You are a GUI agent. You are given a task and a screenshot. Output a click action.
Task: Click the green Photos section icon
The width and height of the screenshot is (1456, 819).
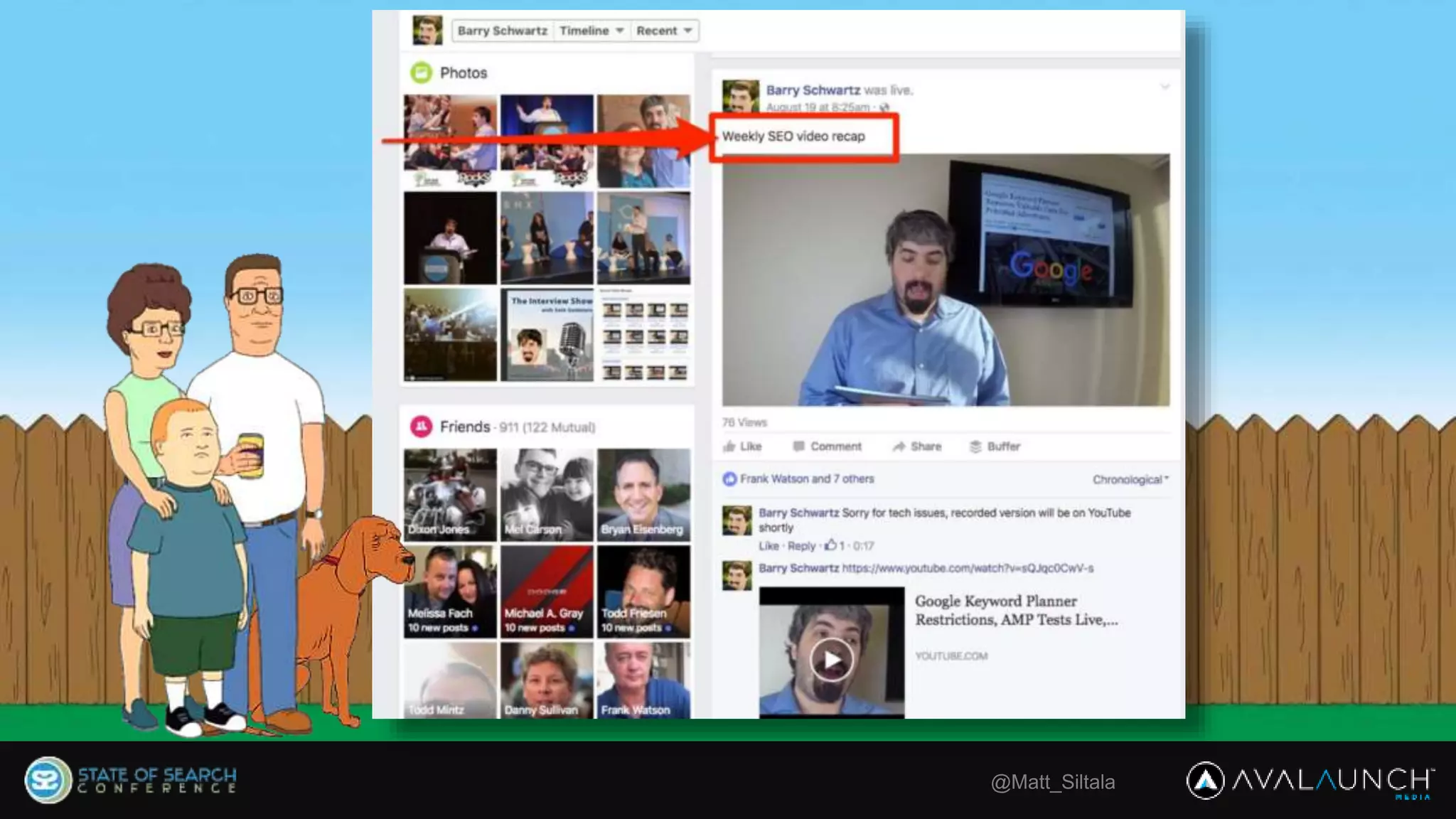(421, 73)
